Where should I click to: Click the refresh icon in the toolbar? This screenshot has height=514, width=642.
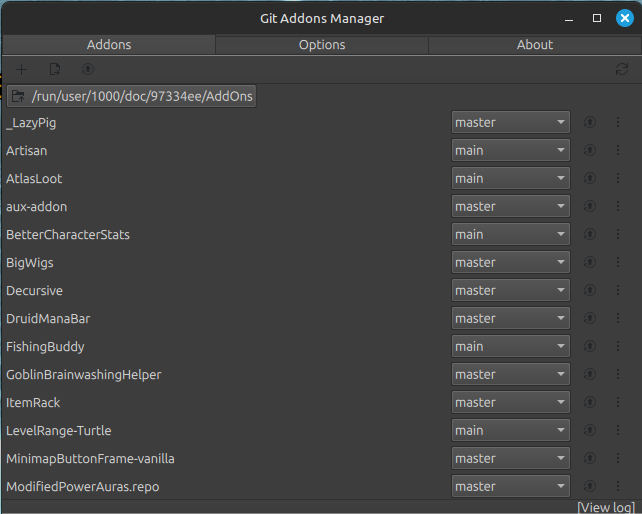click(622, 69)
